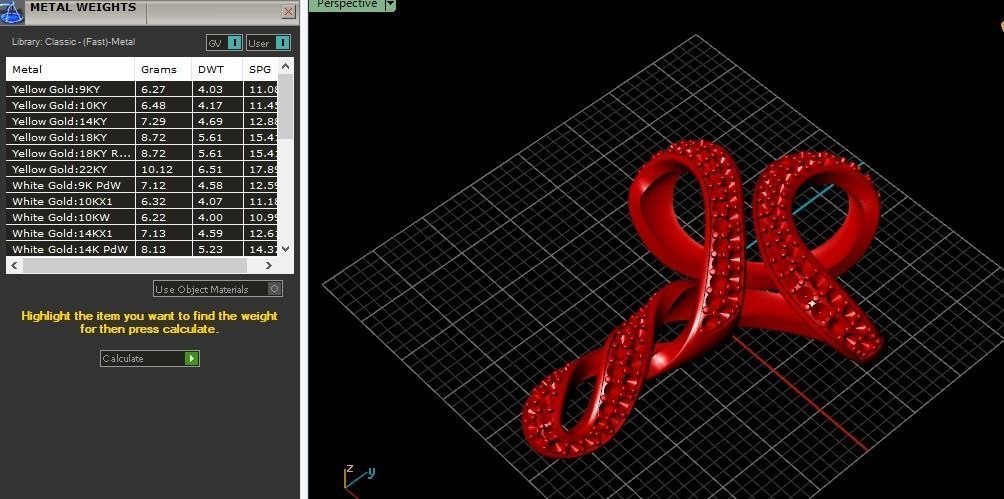Close the Metal Weights panel

[288, 12]
